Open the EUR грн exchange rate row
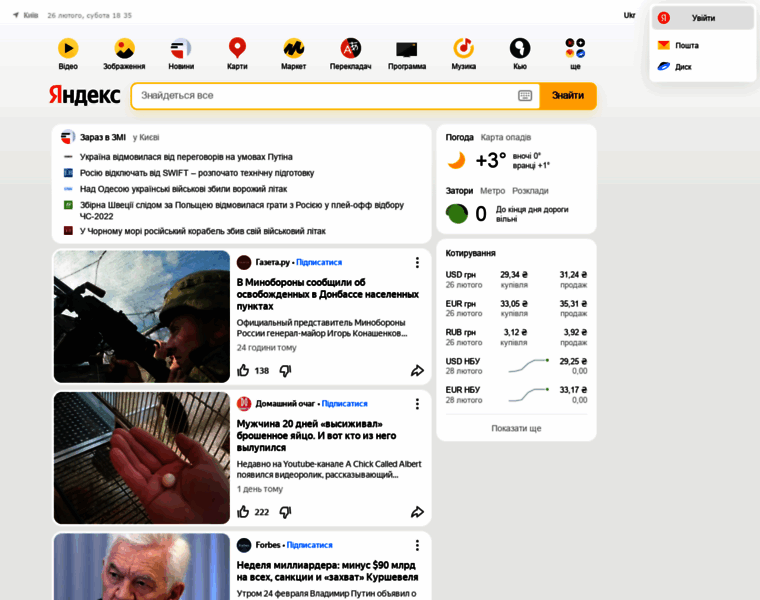Viewport: 760px width, 600px height. (x=516, y=308)
